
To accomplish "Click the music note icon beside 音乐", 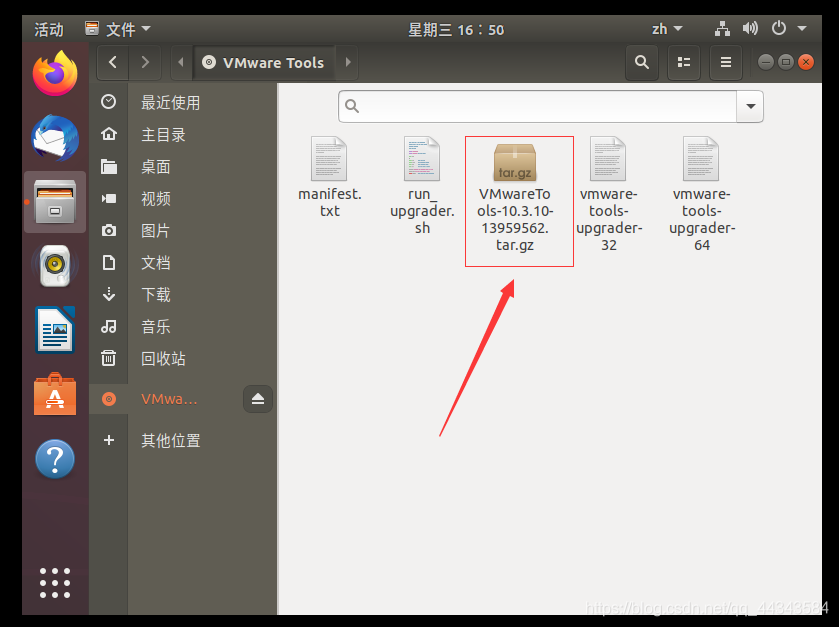I will 109,326.
